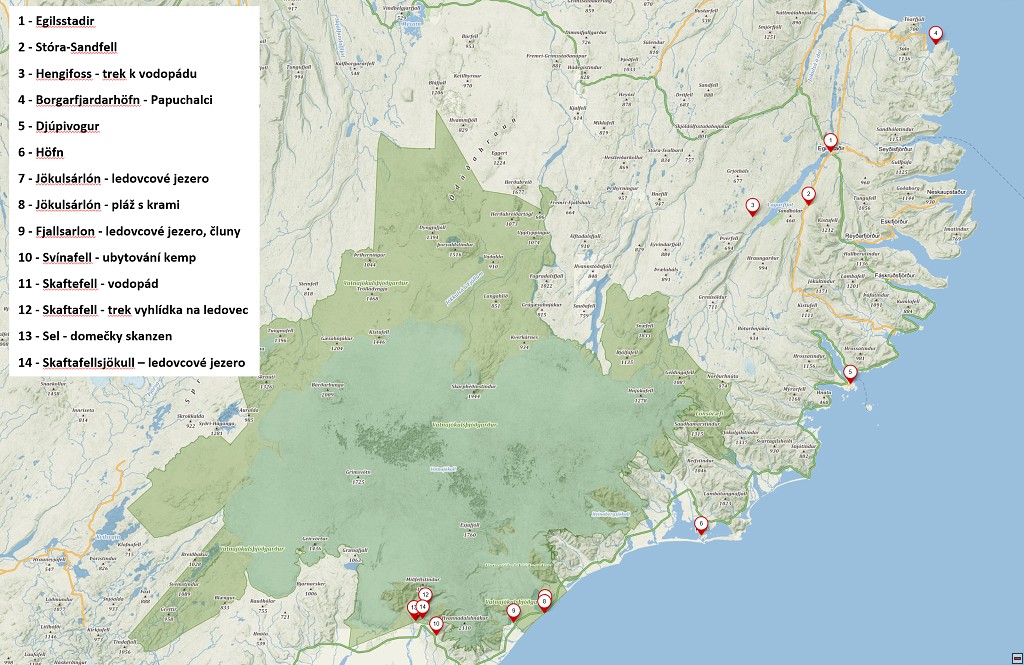Select map pin number 2
Image resolution: width=1024 pixels, height=665 pixels.
808,194
